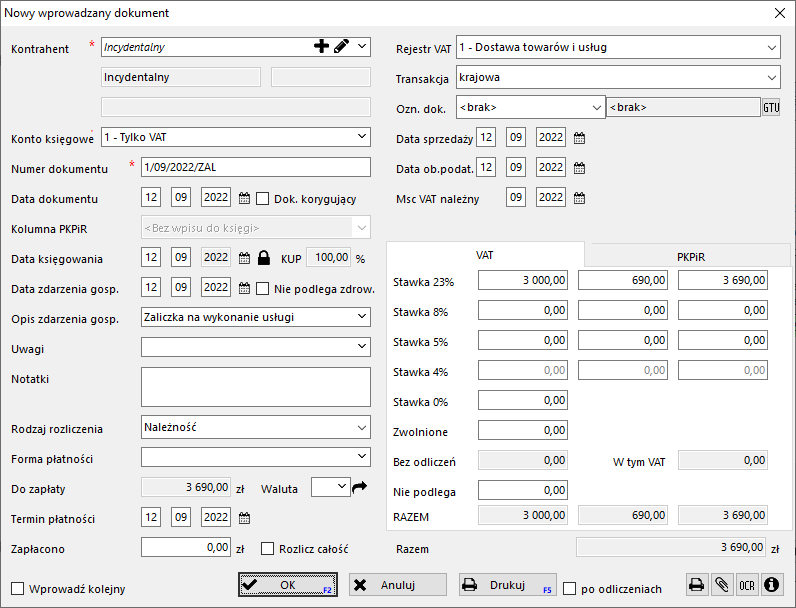796x608 pixels.
Task: Click the paperclip attachment icon
Action: (x=721, y=585)
